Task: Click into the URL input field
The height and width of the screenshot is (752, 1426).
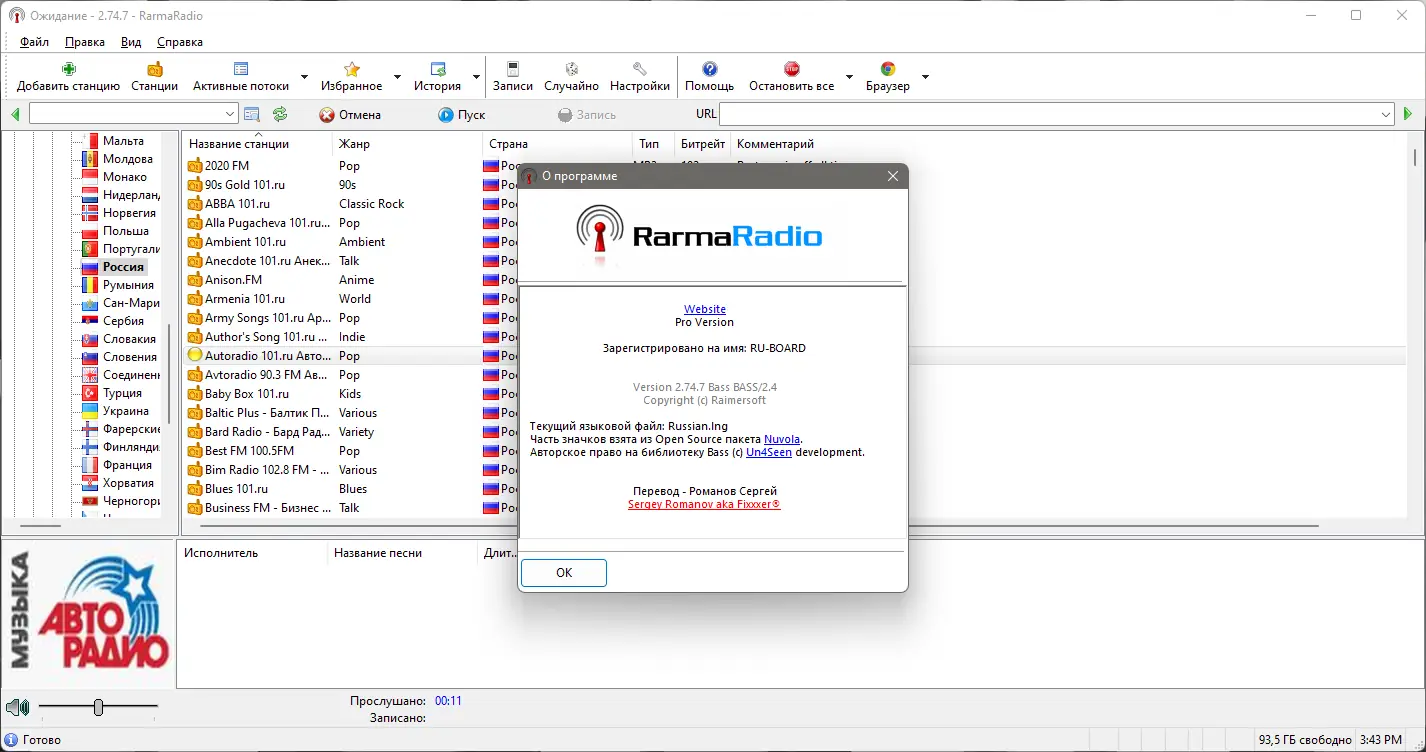Action: click(x=1049, y=115)
